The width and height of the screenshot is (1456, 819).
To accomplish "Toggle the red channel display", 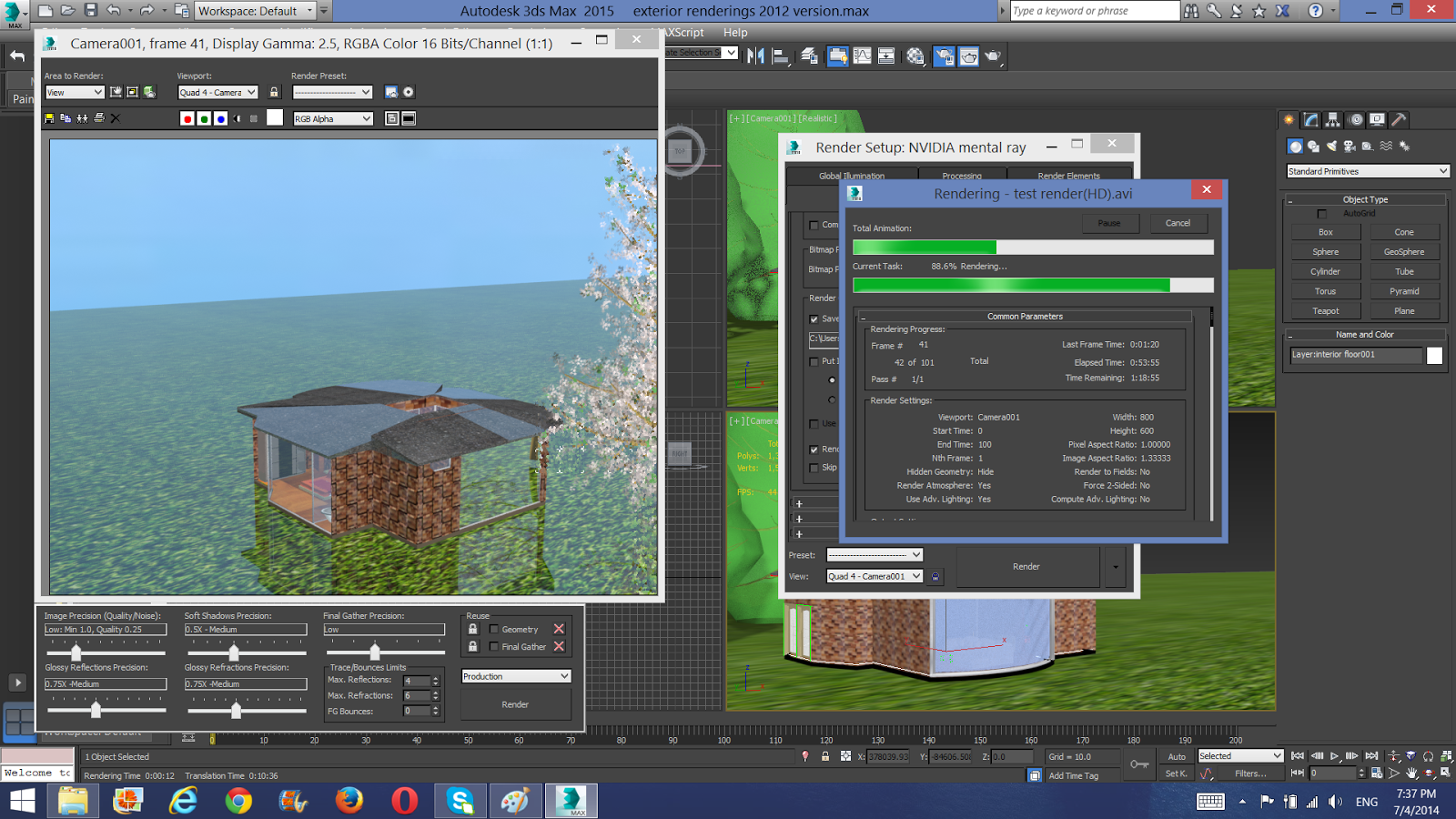I will click(187, 118).
